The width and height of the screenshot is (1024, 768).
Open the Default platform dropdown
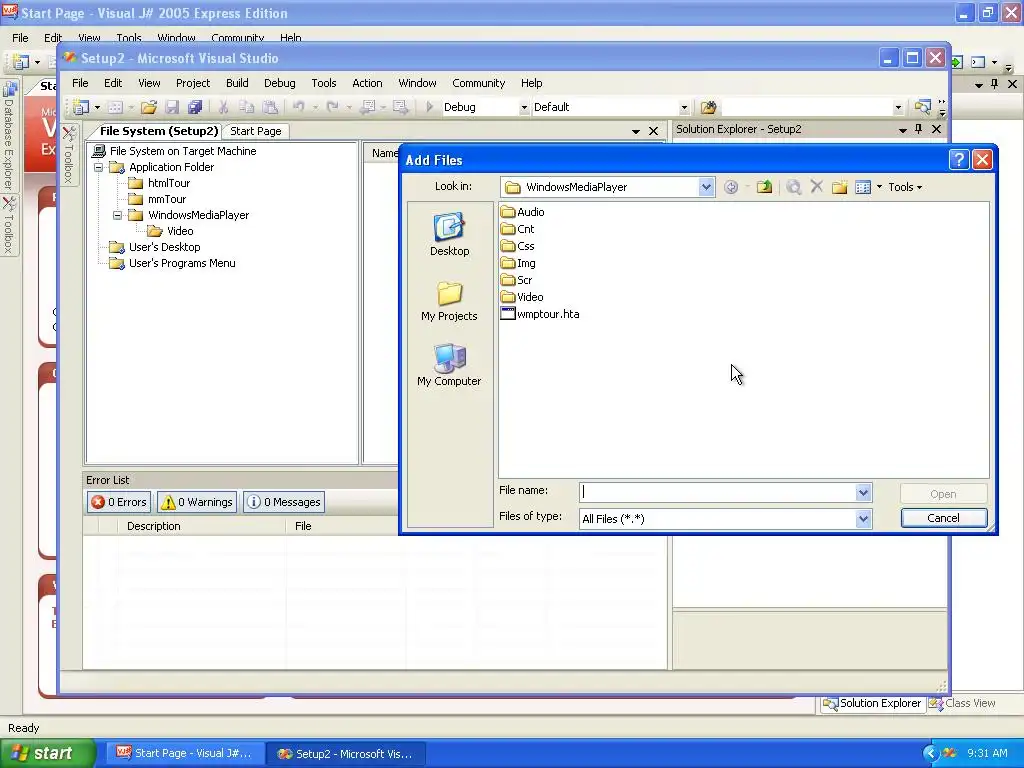pos(684,108)
